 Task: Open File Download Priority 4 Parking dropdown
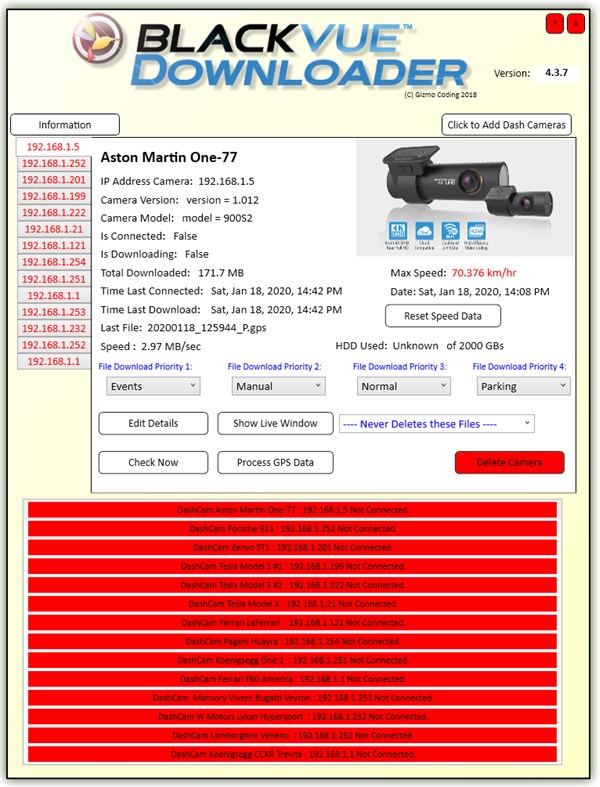coord(523,386)
